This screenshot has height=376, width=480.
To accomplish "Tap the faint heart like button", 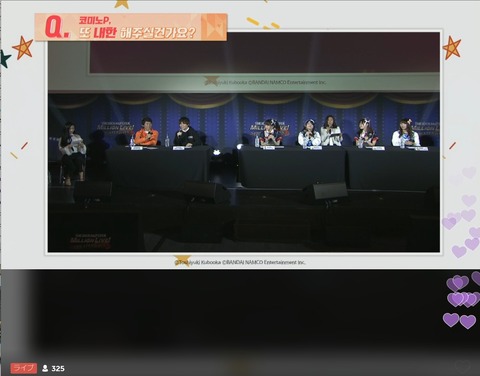I will click(x=463, y=366).
